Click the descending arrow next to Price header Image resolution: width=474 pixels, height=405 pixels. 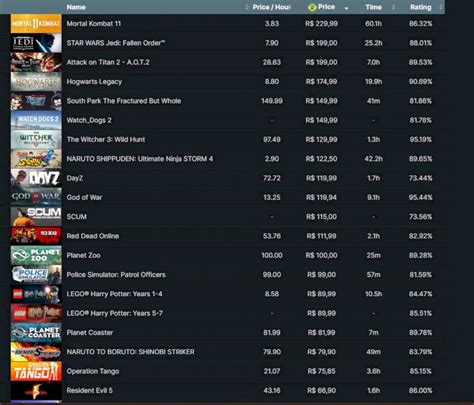(346, 8)
